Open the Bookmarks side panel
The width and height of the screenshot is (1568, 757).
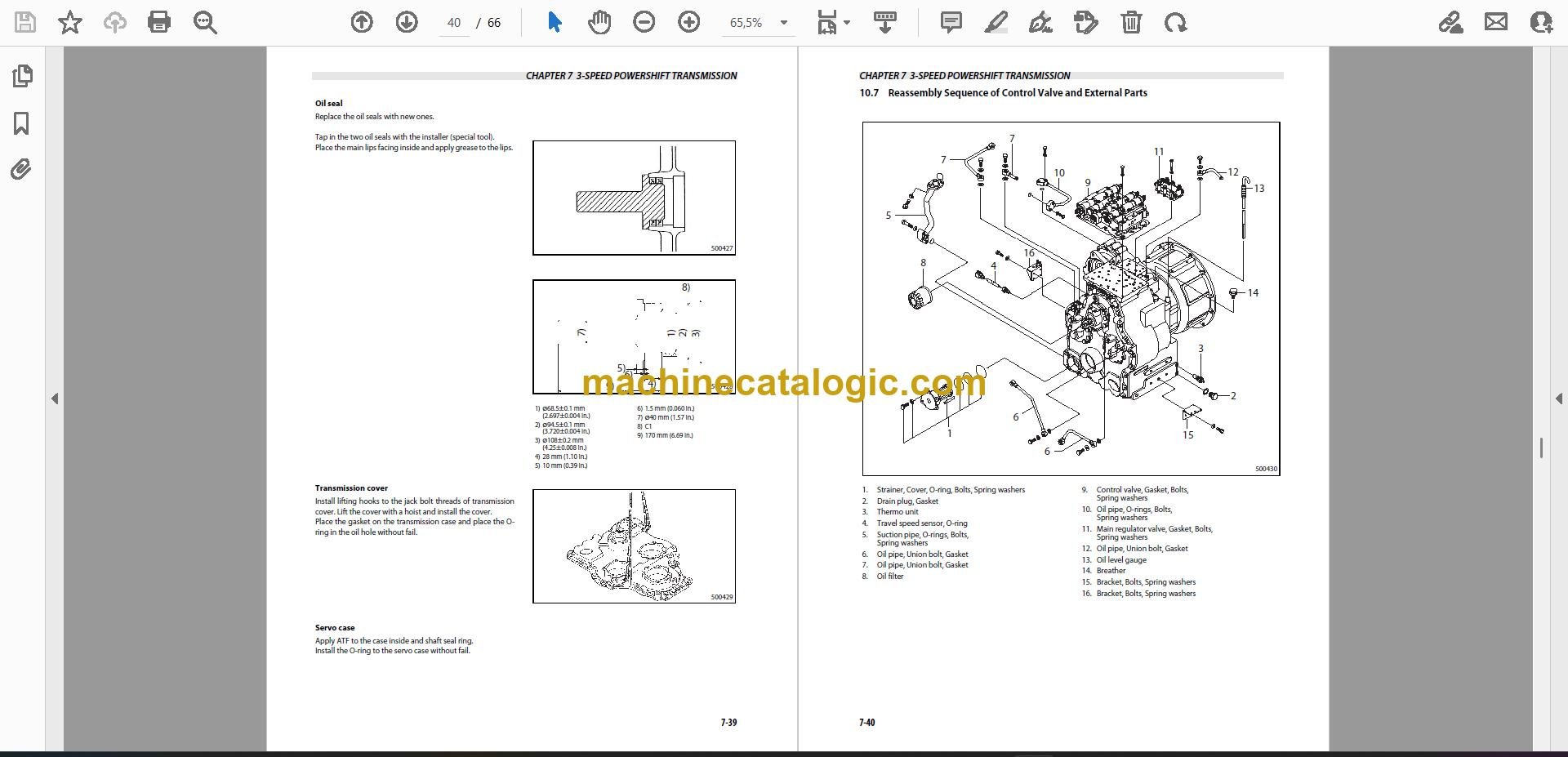(x=22, y=124)
